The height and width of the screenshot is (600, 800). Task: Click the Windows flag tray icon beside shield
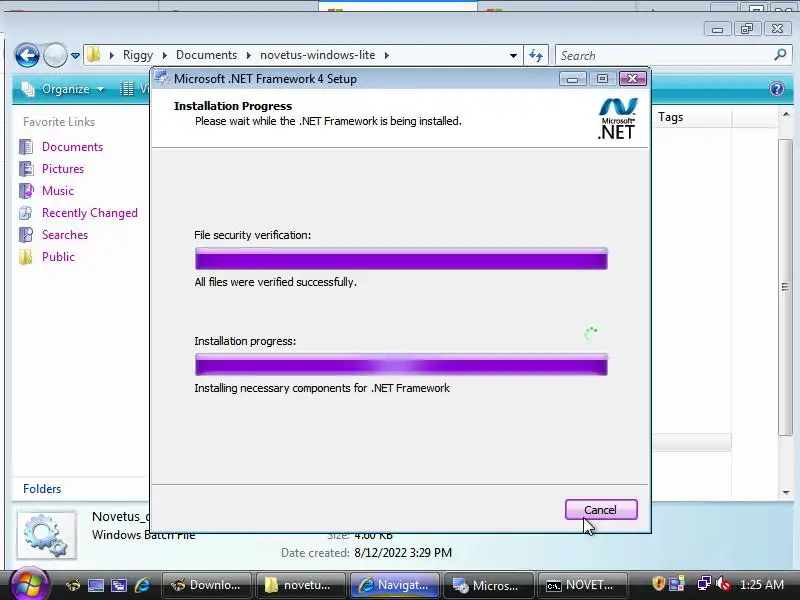678,583
